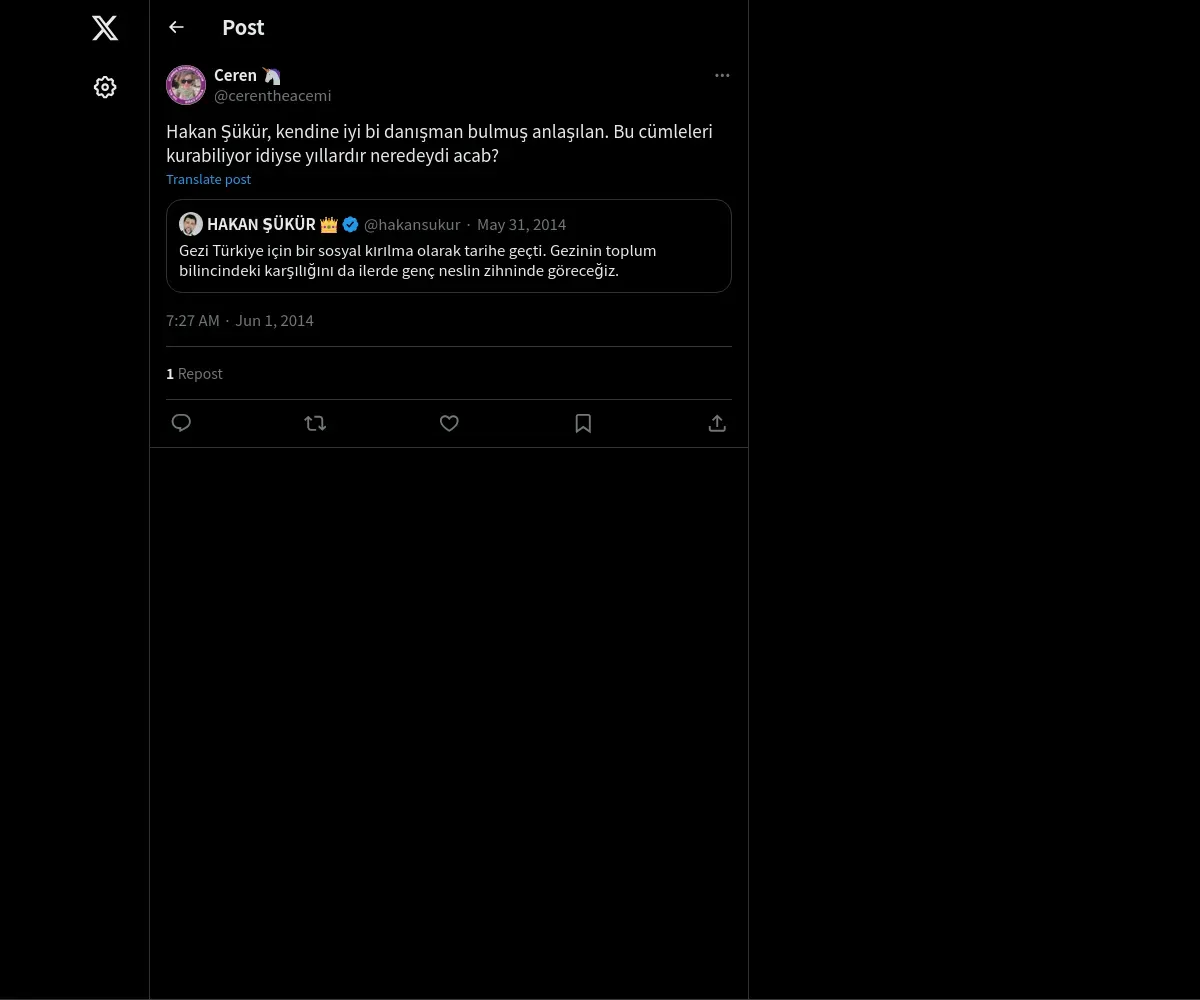Click the 7:27 AM Jun 1, 2014 timestamp
The width and height of the screenshot is (1200, 1000).
[x=240, y=320]
